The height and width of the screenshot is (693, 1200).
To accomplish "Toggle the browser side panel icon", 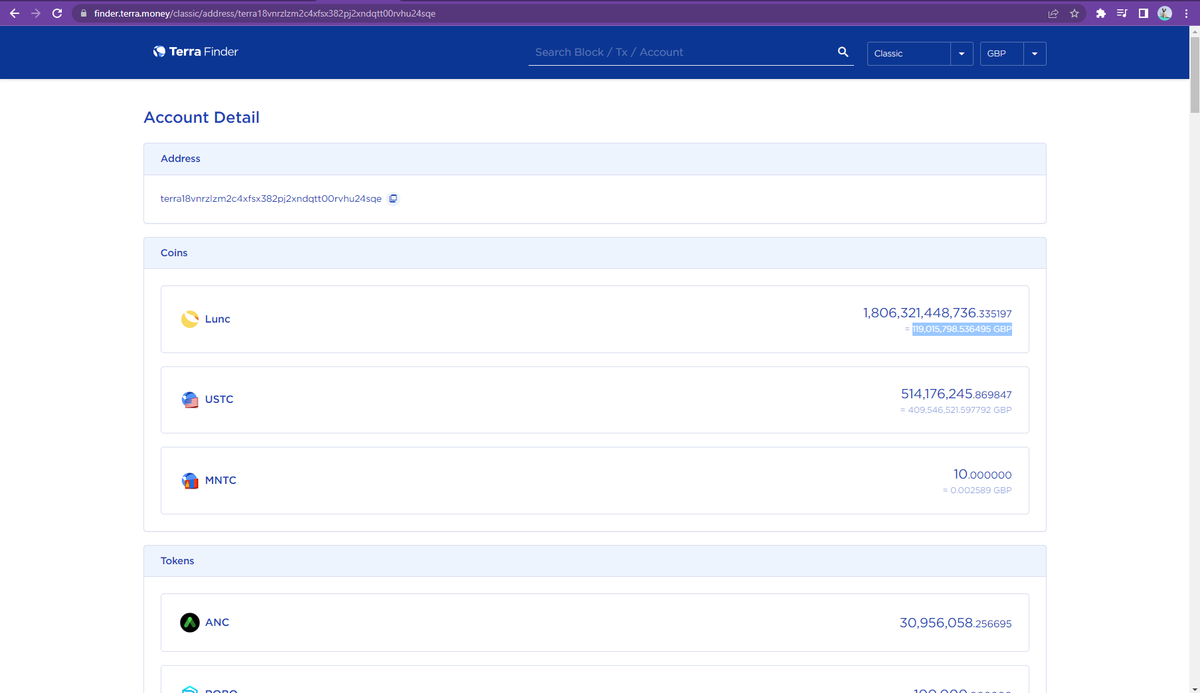I will pyautogui.click(x=1142, y=14).
